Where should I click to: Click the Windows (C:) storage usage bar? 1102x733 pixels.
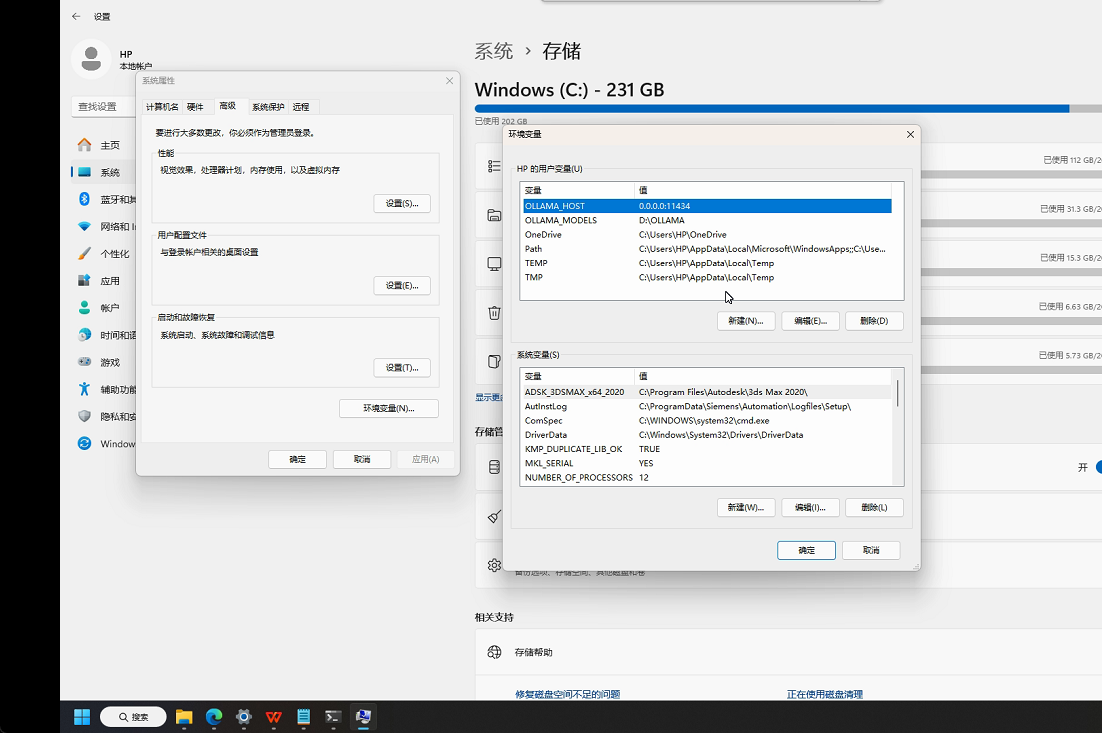788,109
